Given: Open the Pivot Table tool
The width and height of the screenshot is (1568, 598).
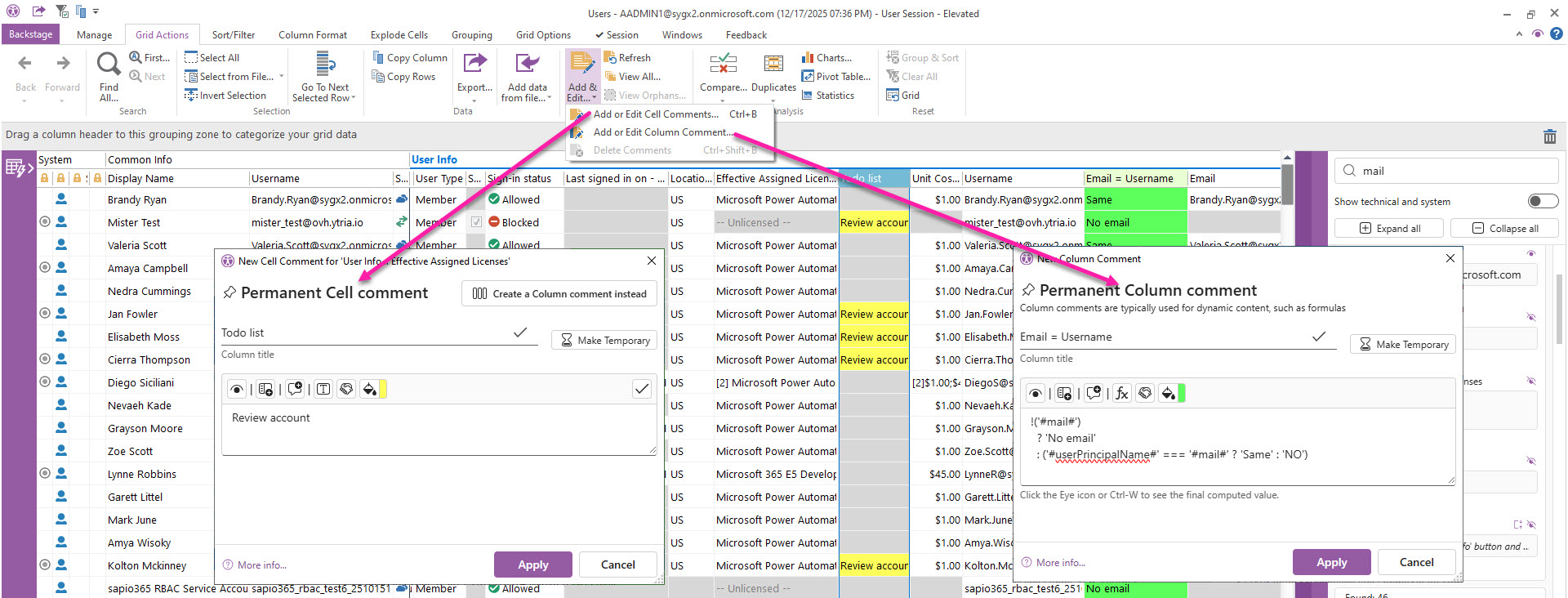Looking at the screenshot, I should pos(835,77).
